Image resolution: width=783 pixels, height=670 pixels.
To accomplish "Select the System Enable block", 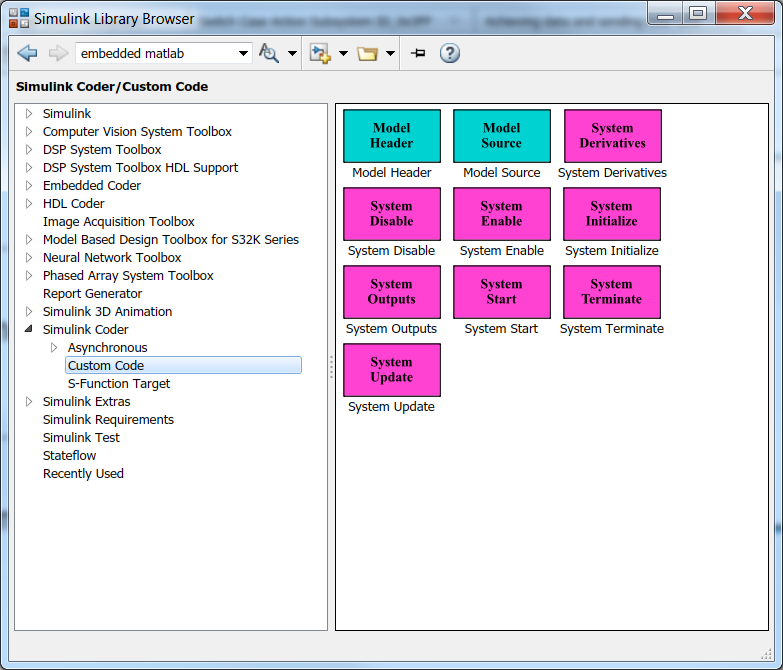I will 502,214.
